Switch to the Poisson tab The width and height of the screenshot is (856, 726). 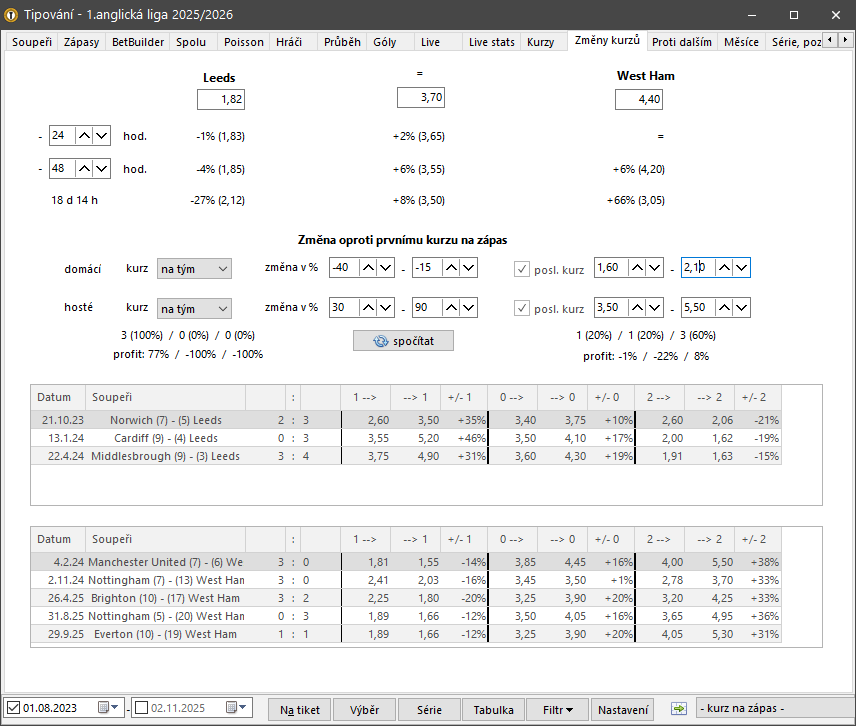pos(244,42)
